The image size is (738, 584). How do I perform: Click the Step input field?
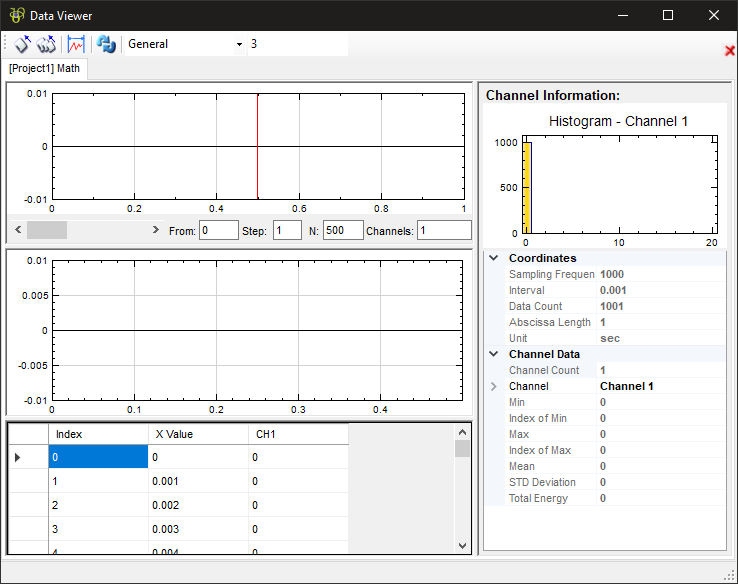click(x=286, y=230)
